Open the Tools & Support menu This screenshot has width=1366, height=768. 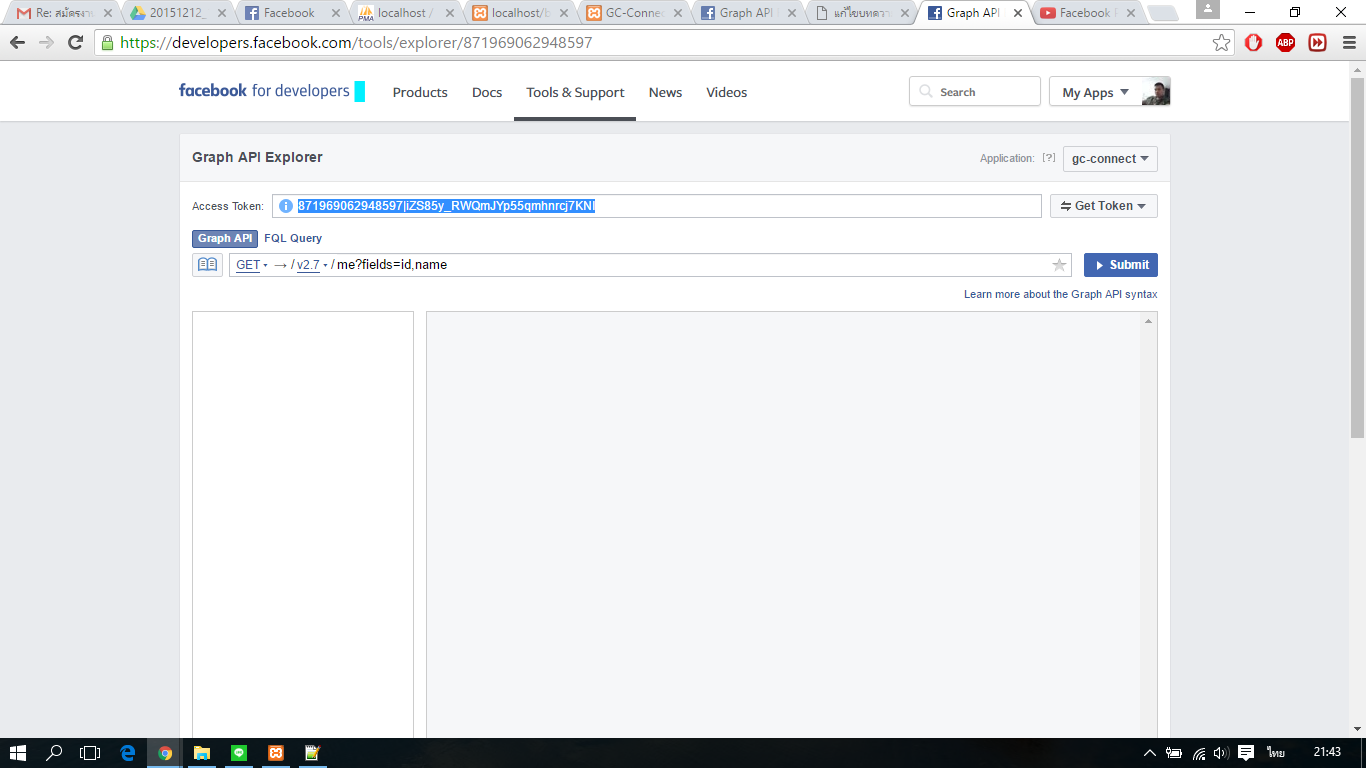(x=575, y=92)
